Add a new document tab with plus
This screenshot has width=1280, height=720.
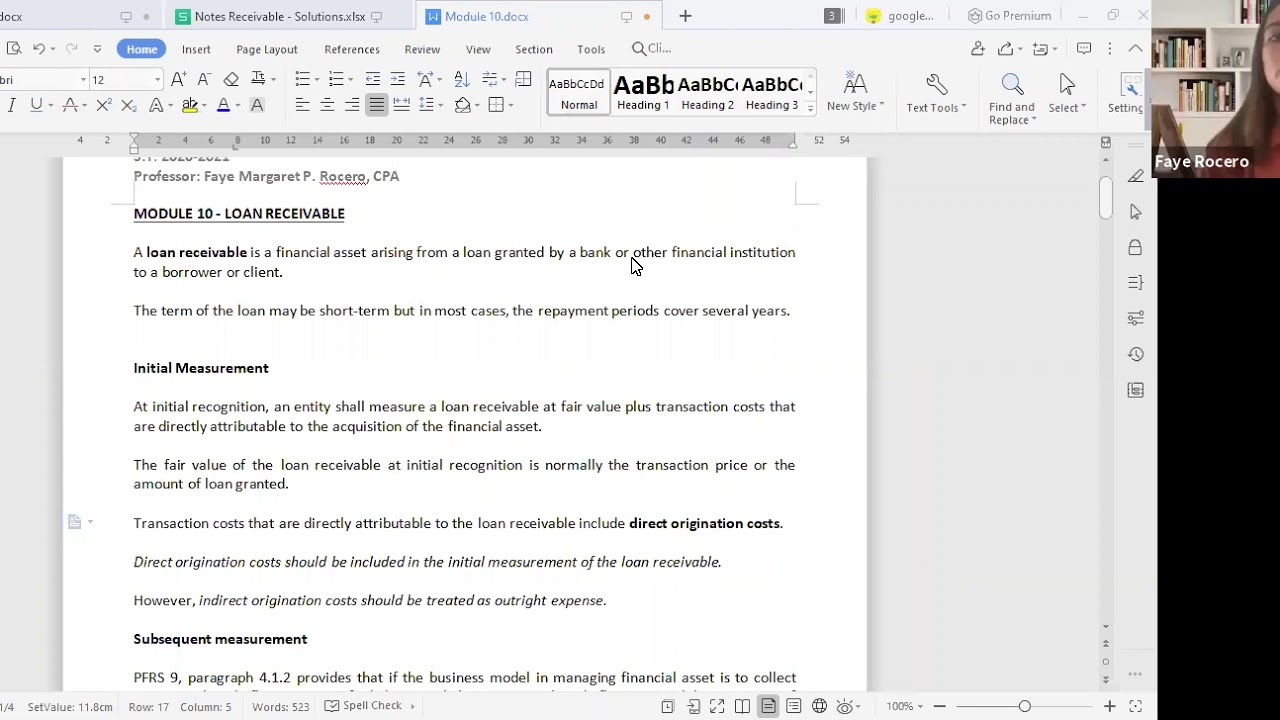pyautogui.click(x=685, y=16)
